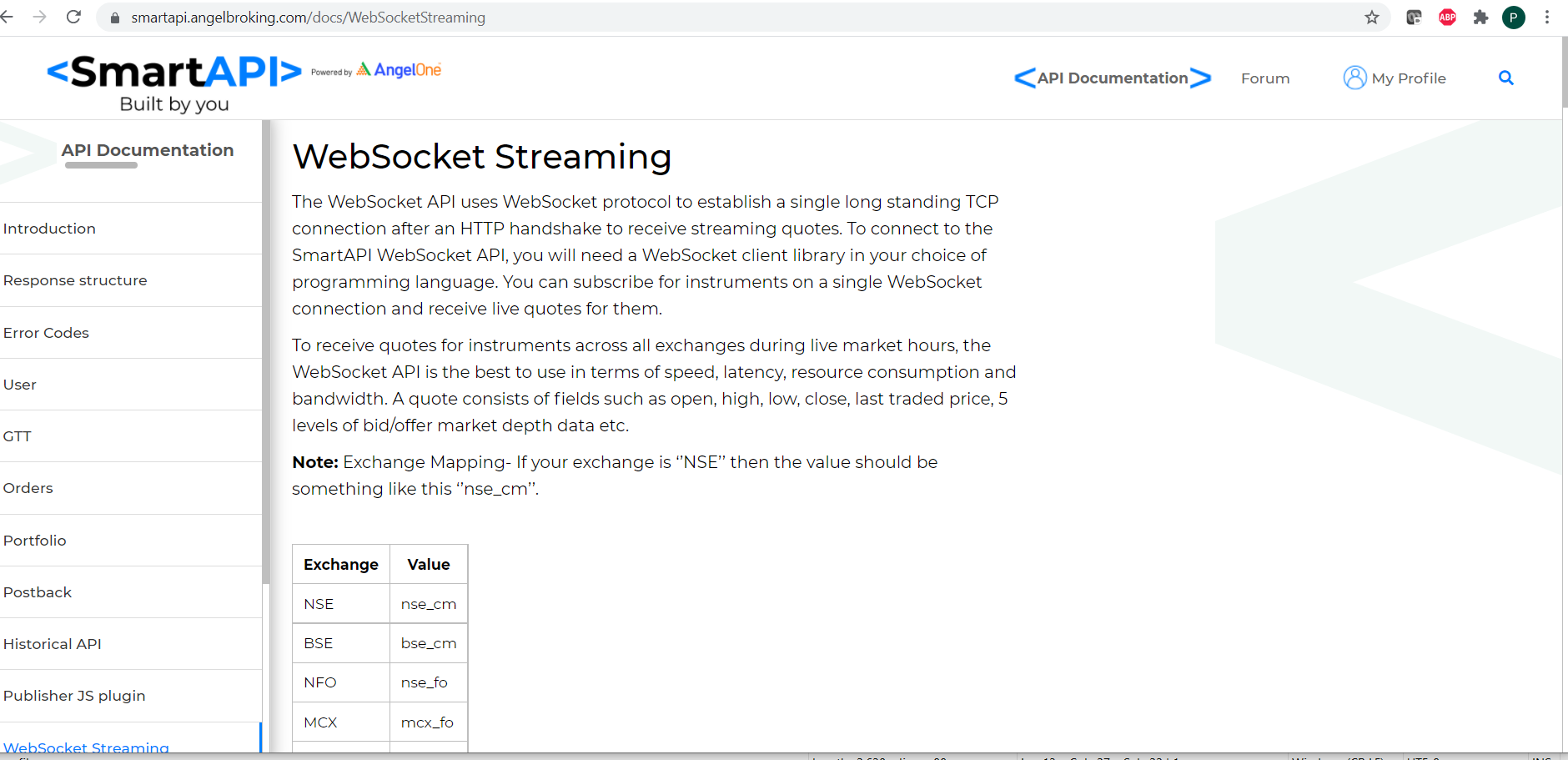Open API Documentation in top navigation
Viewport: 1568px width, 760px height.
pyautogui.click(x=1113, y=78)
